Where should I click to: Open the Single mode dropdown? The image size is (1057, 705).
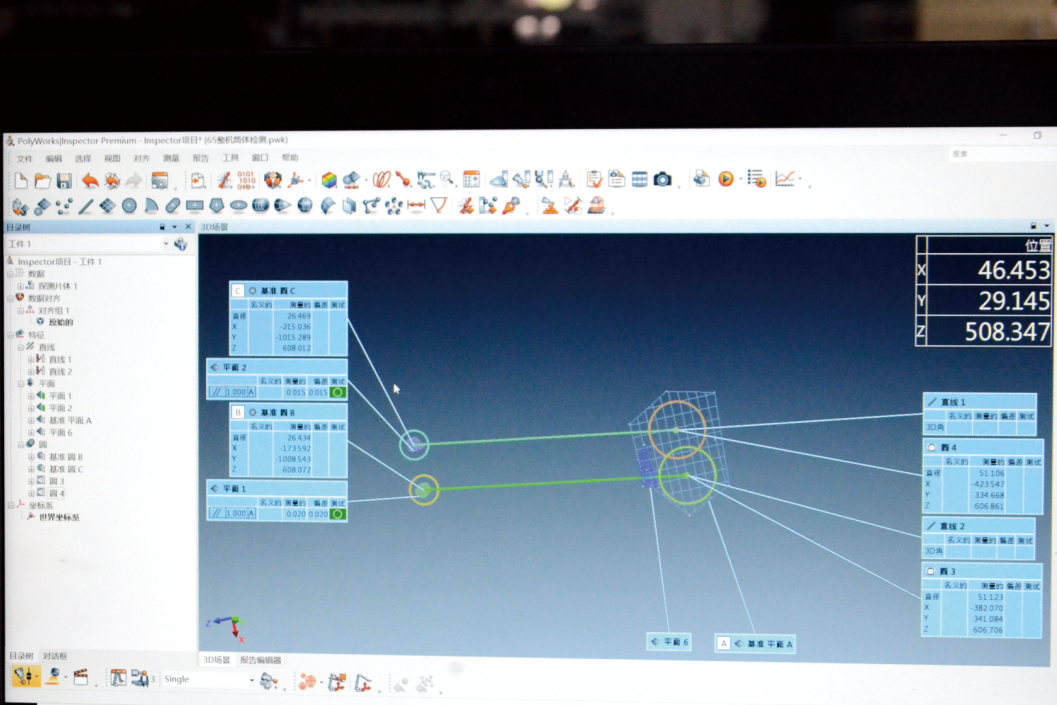pos(250,679)
